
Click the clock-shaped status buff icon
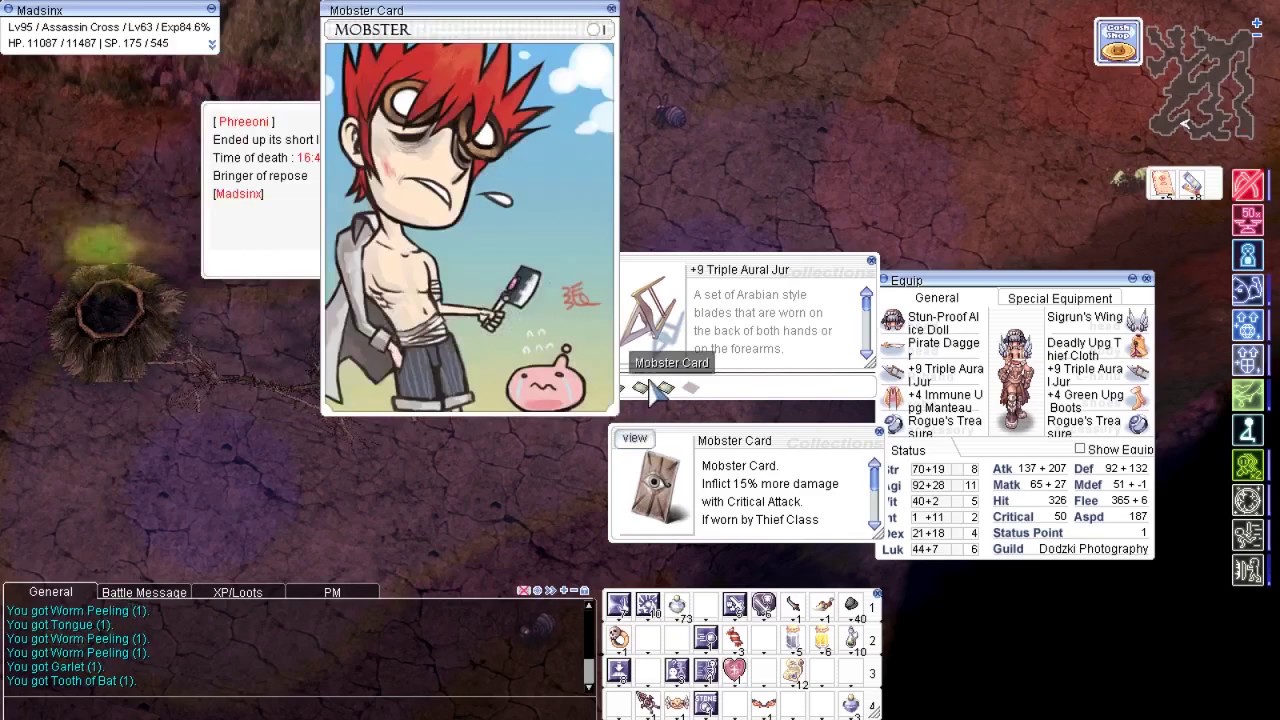1247,500
